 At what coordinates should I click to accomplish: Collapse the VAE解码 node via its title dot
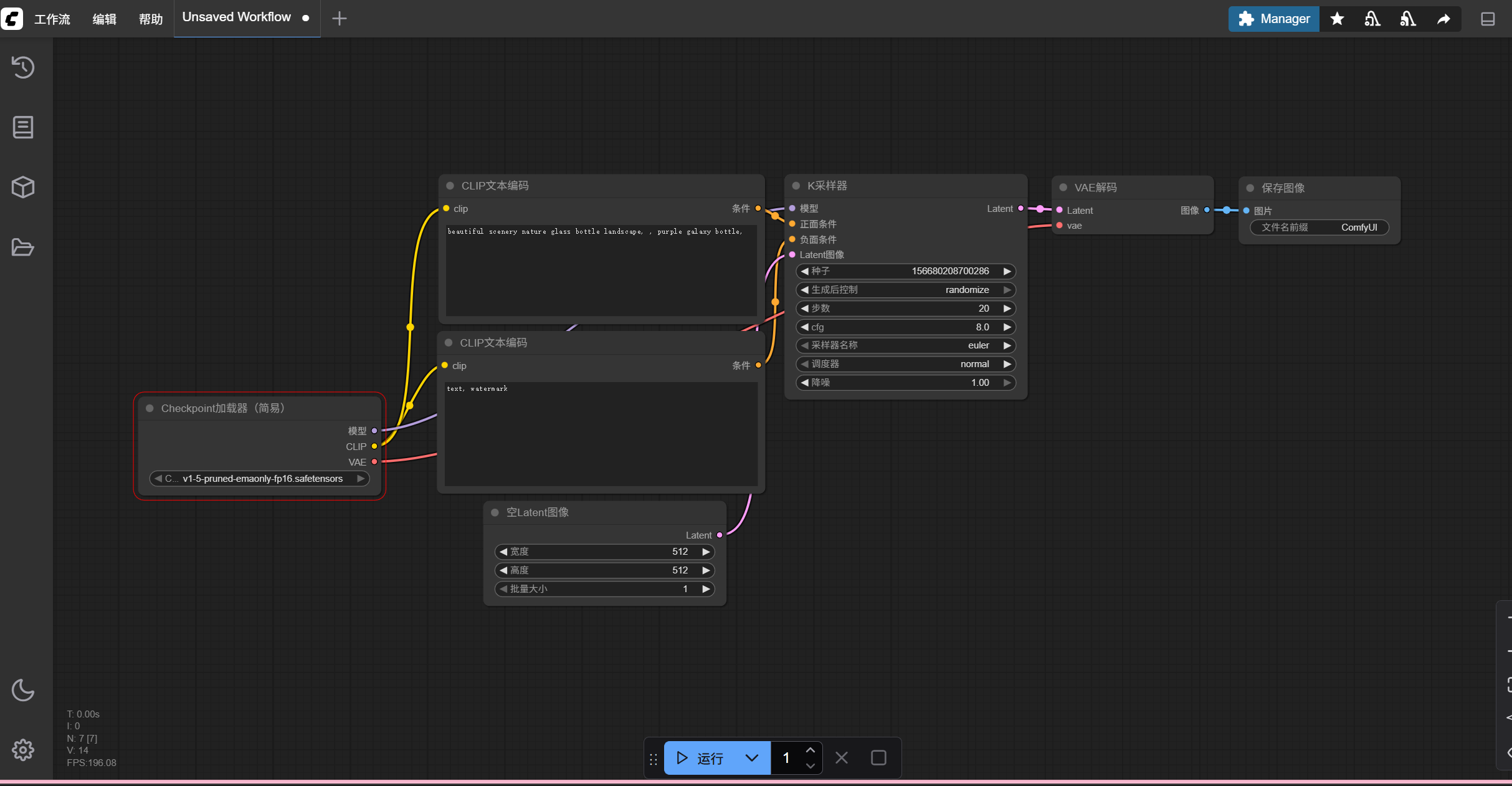tap(1063, 187)
